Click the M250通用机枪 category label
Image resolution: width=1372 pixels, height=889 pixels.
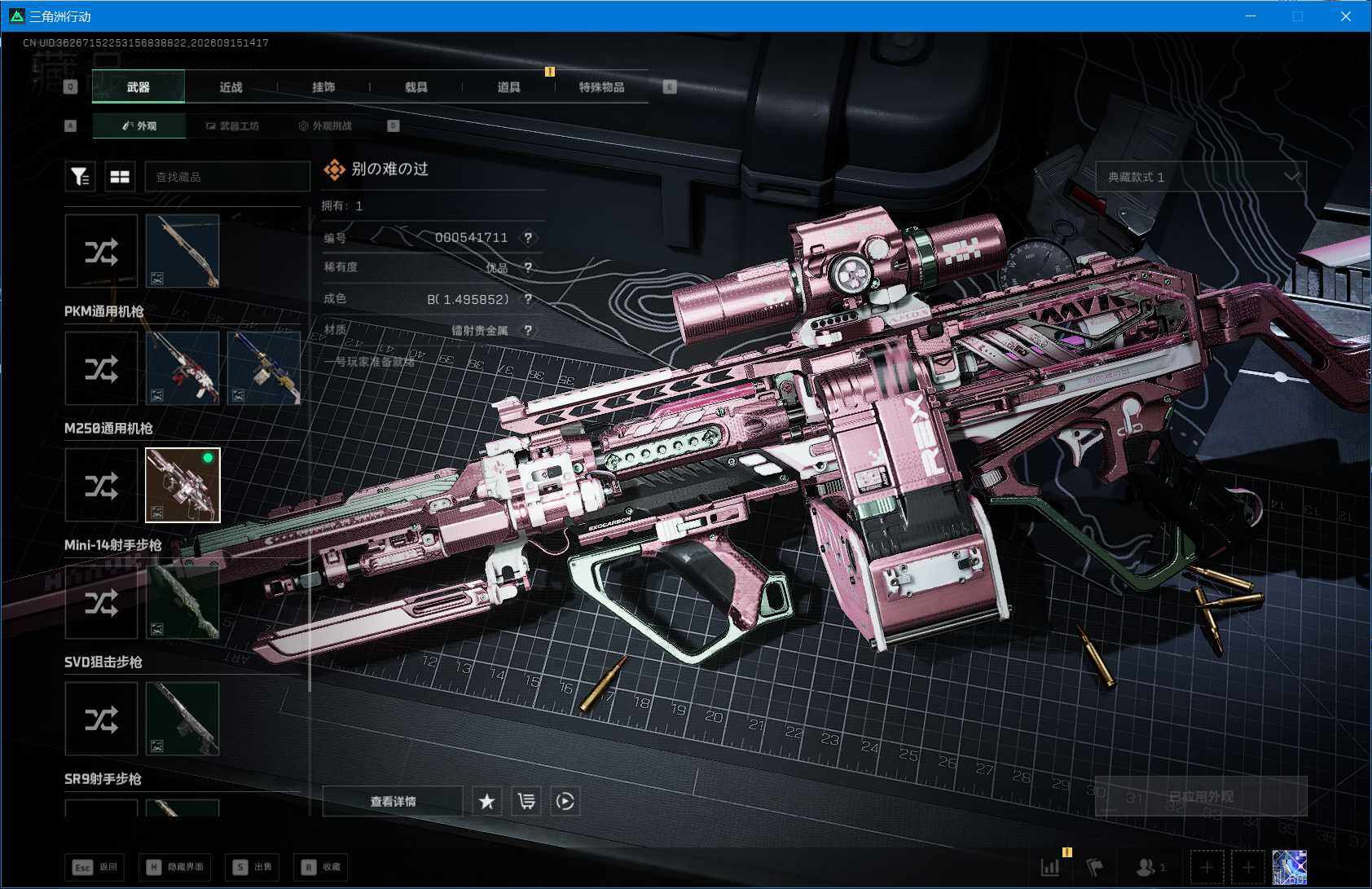point(108,429)
